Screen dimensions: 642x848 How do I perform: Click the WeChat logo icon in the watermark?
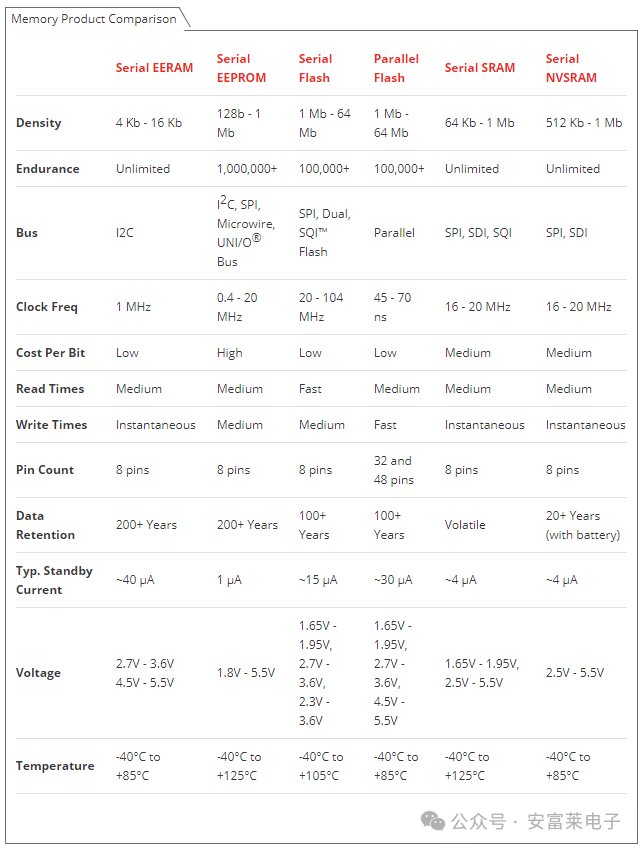point(433,821)
